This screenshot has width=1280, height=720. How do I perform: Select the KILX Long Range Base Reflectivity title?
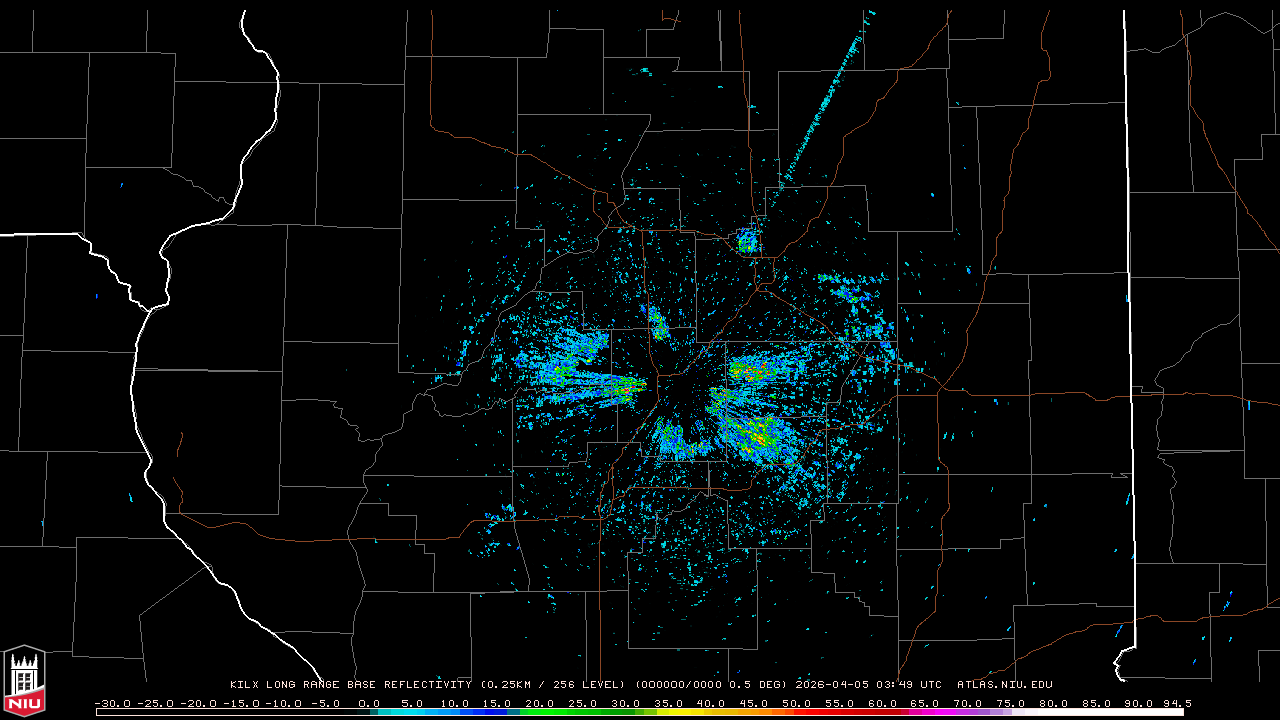point(350,685)
